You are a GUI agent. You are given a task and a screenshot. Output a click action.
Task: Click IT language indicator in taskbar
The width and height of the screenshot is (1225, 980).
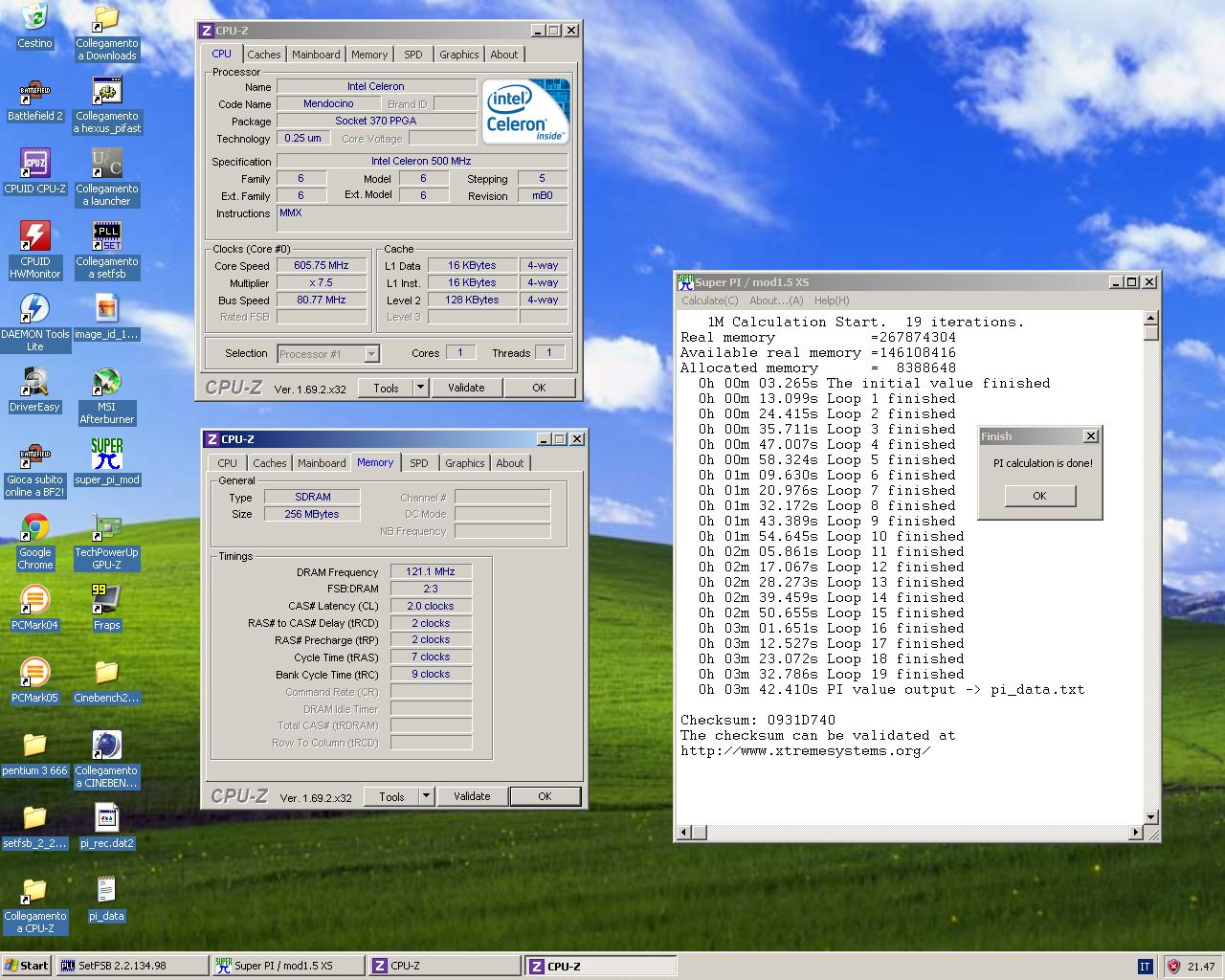tap(1145, 967)
